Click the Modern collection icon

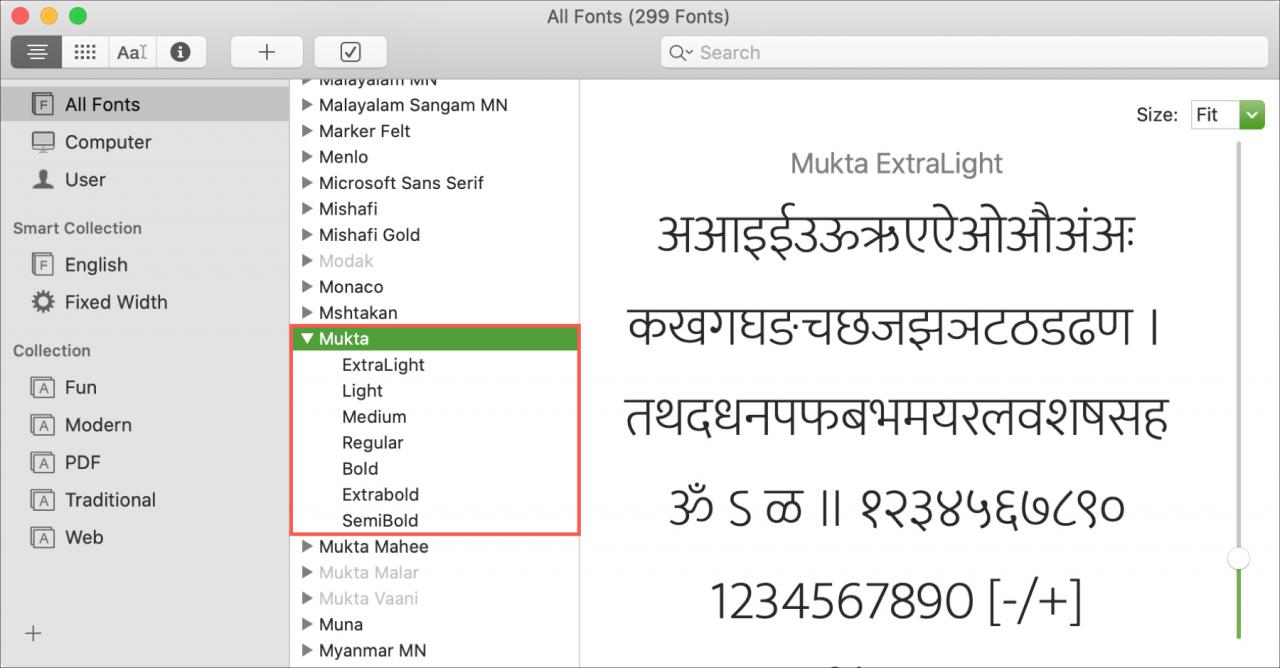pos(43,425)
